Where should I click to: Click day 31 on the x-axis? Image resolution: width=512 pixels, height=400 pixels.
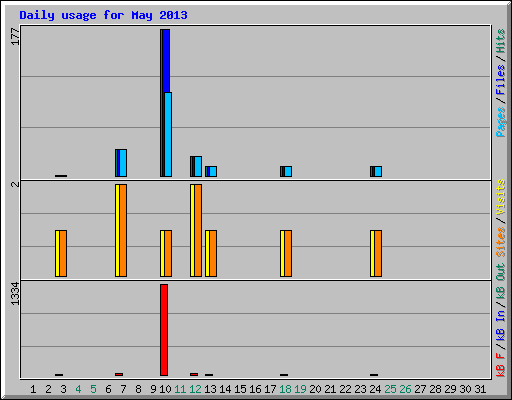[x=480, y=389]
